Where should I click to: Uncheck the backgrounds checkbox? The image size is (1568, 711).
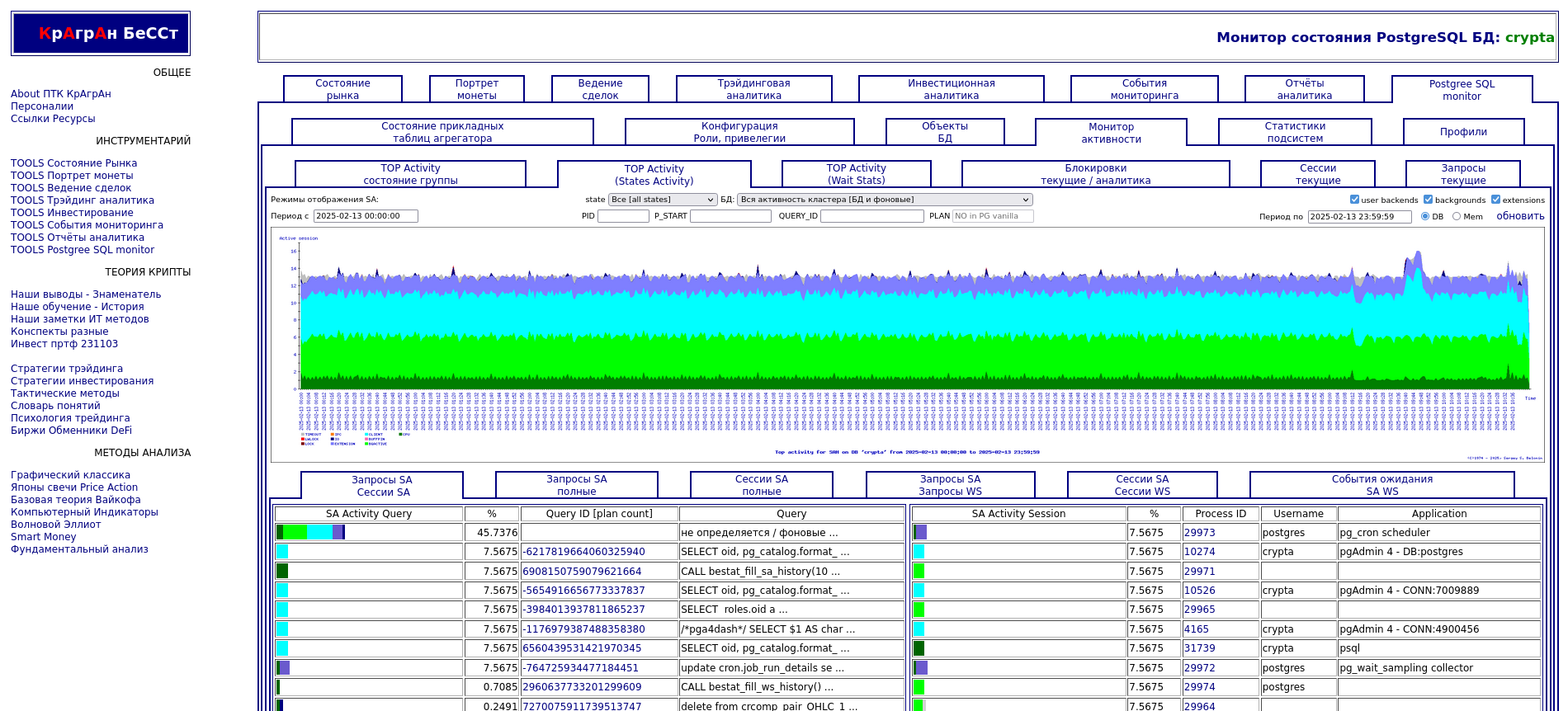coord(1428,200)
